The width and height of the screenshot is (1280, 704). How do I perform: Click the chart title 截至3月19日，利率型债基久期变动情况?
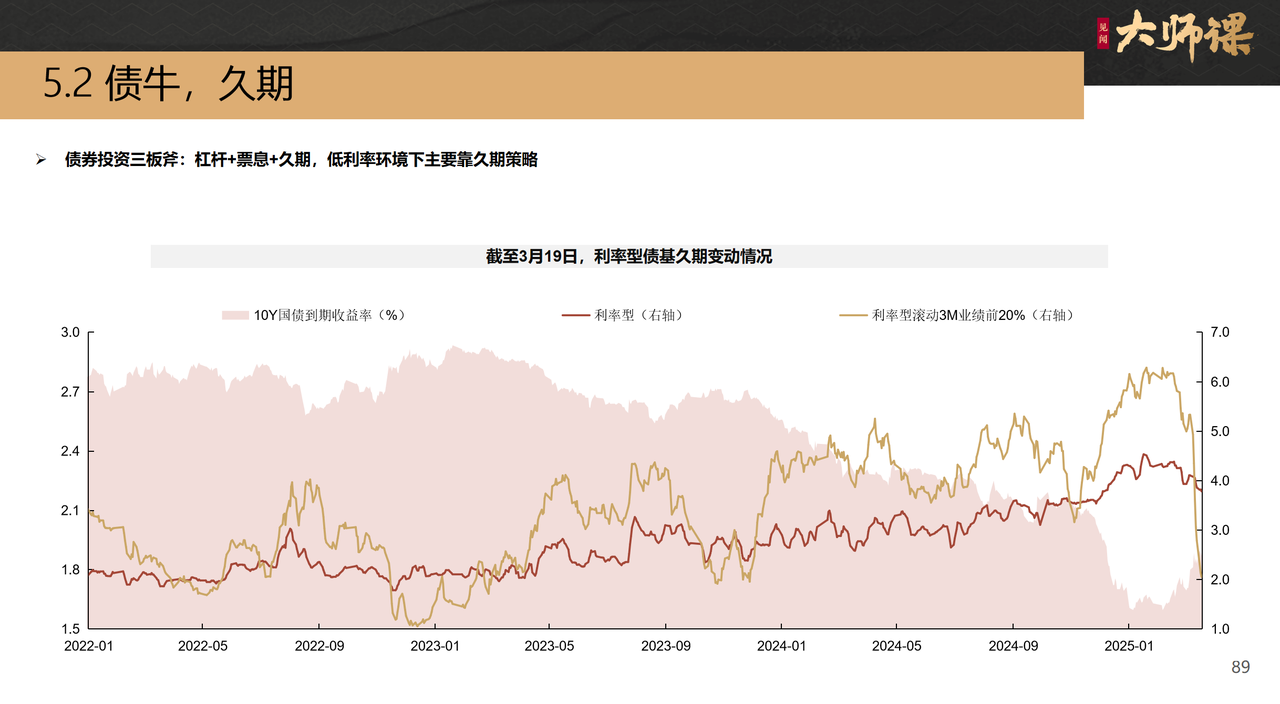point(629,256)
